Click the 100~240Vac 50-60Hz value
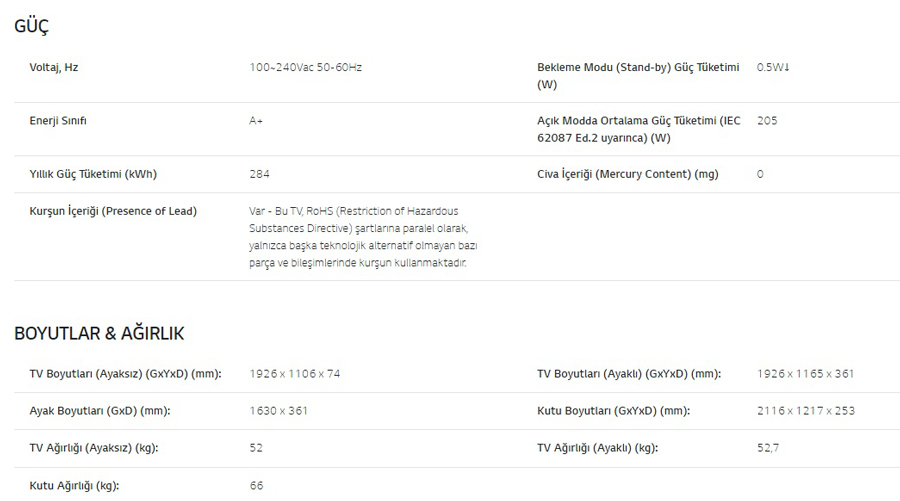Screen dimensions: 900x501 click(305, 67)
